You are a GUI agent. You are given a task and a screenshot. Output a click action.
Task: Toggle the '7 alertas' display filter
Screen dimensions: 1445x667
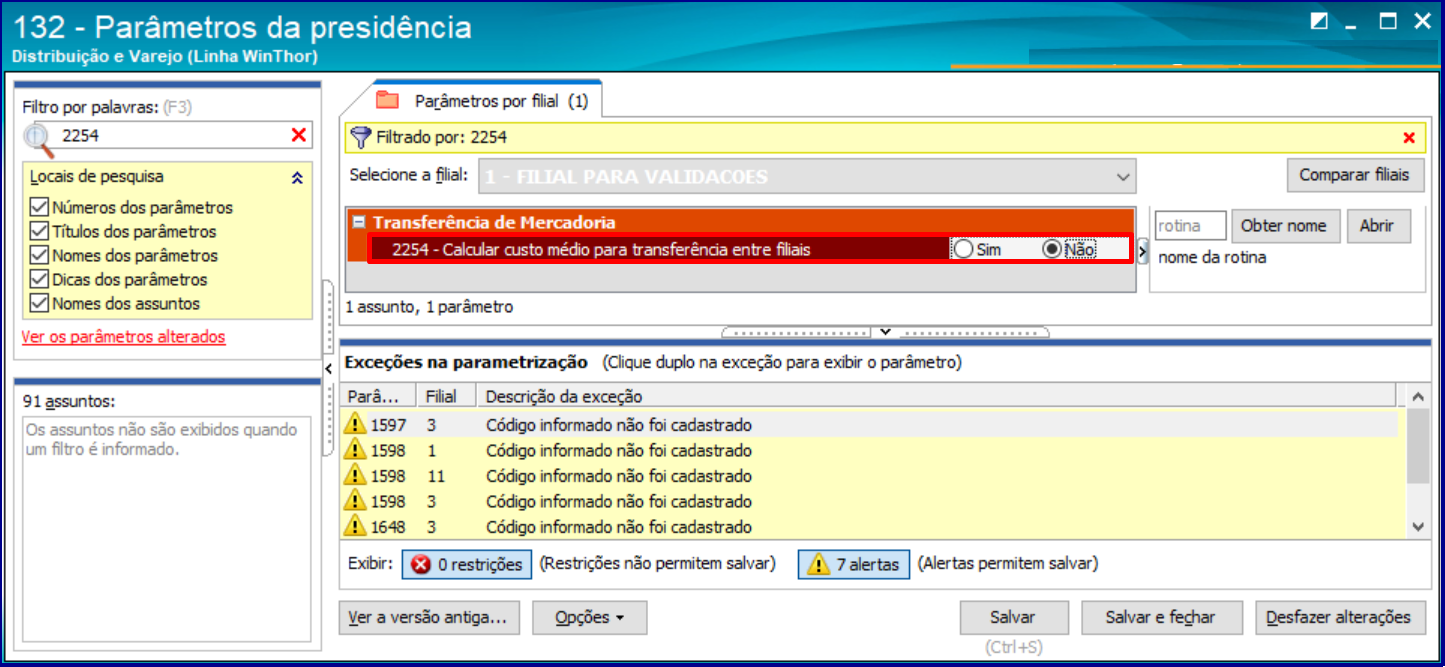853,564
